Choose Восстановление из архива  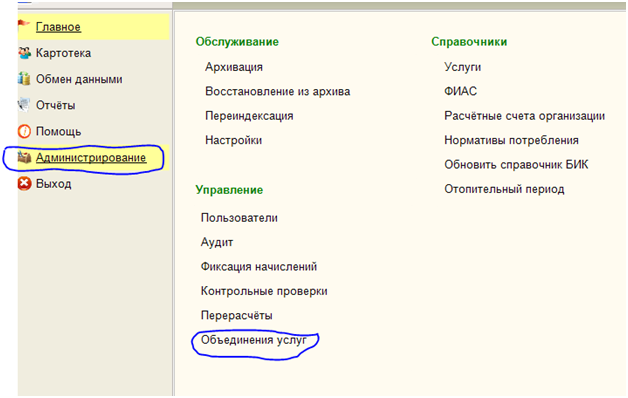click(278, 91)
